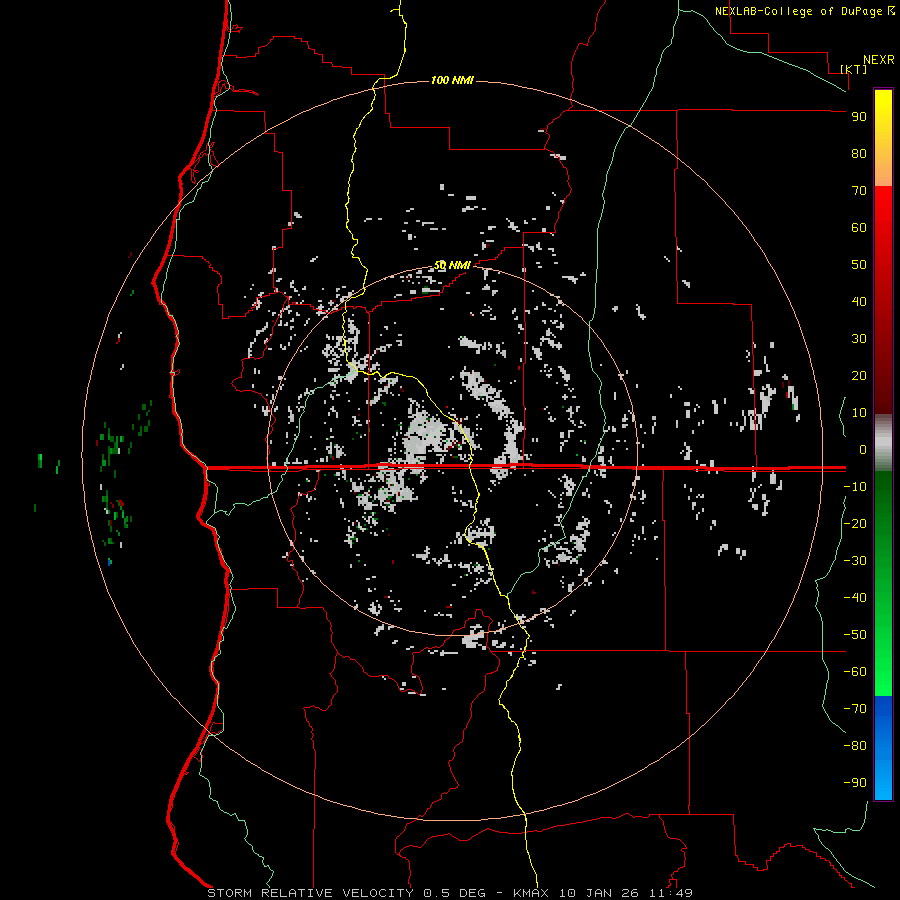The width and height of the screenshot is (900, 900).
Task: Click the light blue segment near -90
Action: (883, 779)
